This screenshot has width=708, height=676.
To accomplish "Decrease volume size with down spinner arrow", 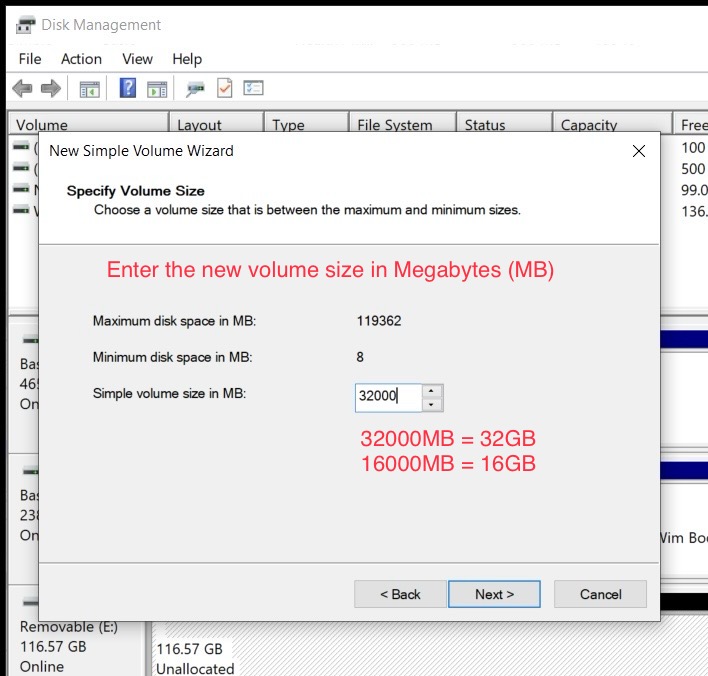I will [x=431, y=405].
